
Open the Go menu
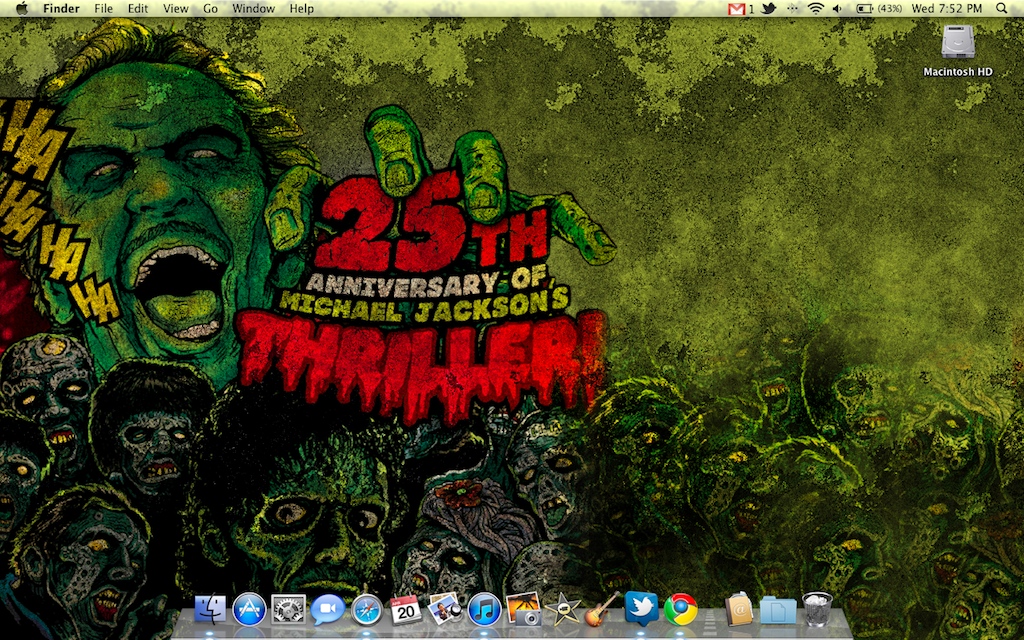click(x=210, y=8)
